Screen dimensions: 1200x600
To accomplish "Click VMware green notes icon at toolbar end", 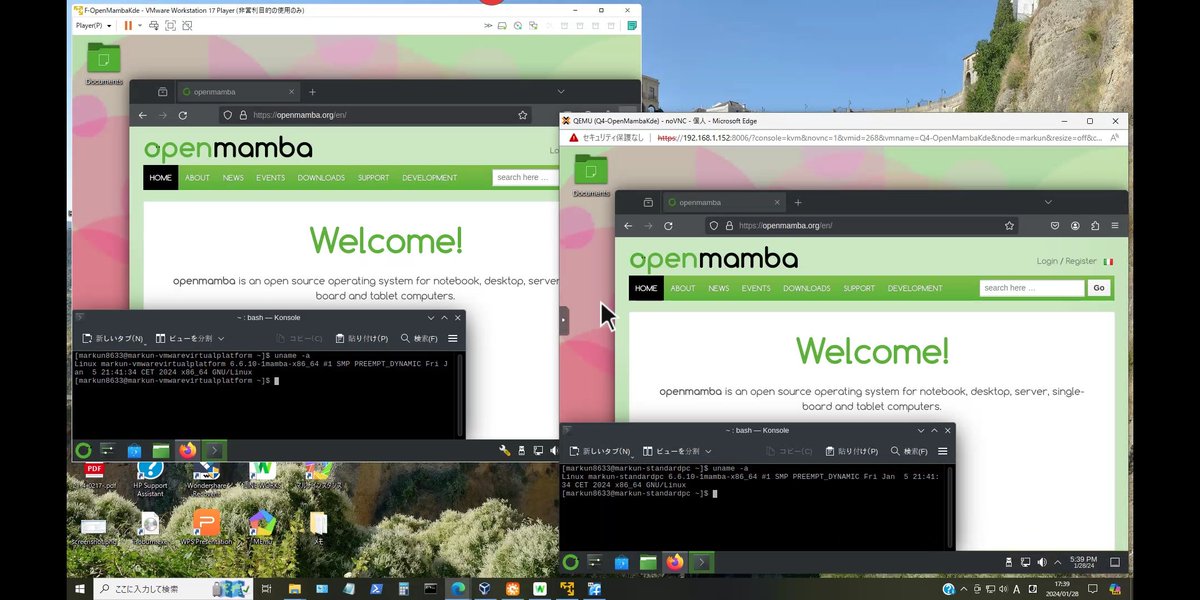I will pos(633,25).
